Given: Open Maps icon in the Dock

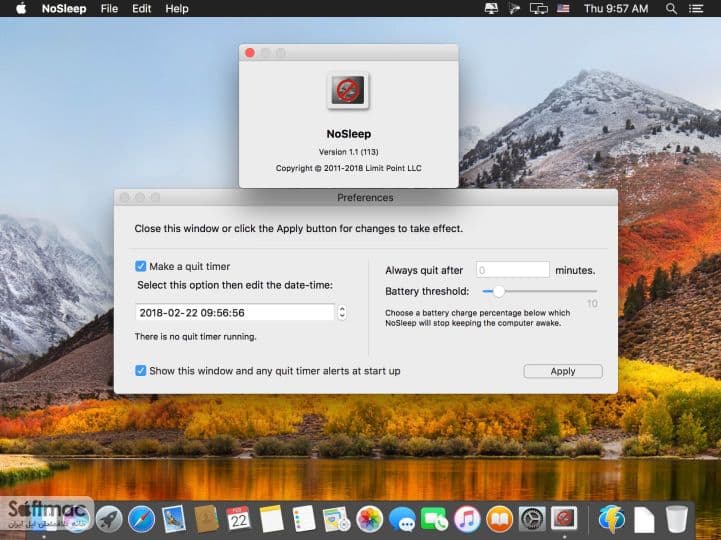Looking at the screenshot, I should click(x=337, y=519).
